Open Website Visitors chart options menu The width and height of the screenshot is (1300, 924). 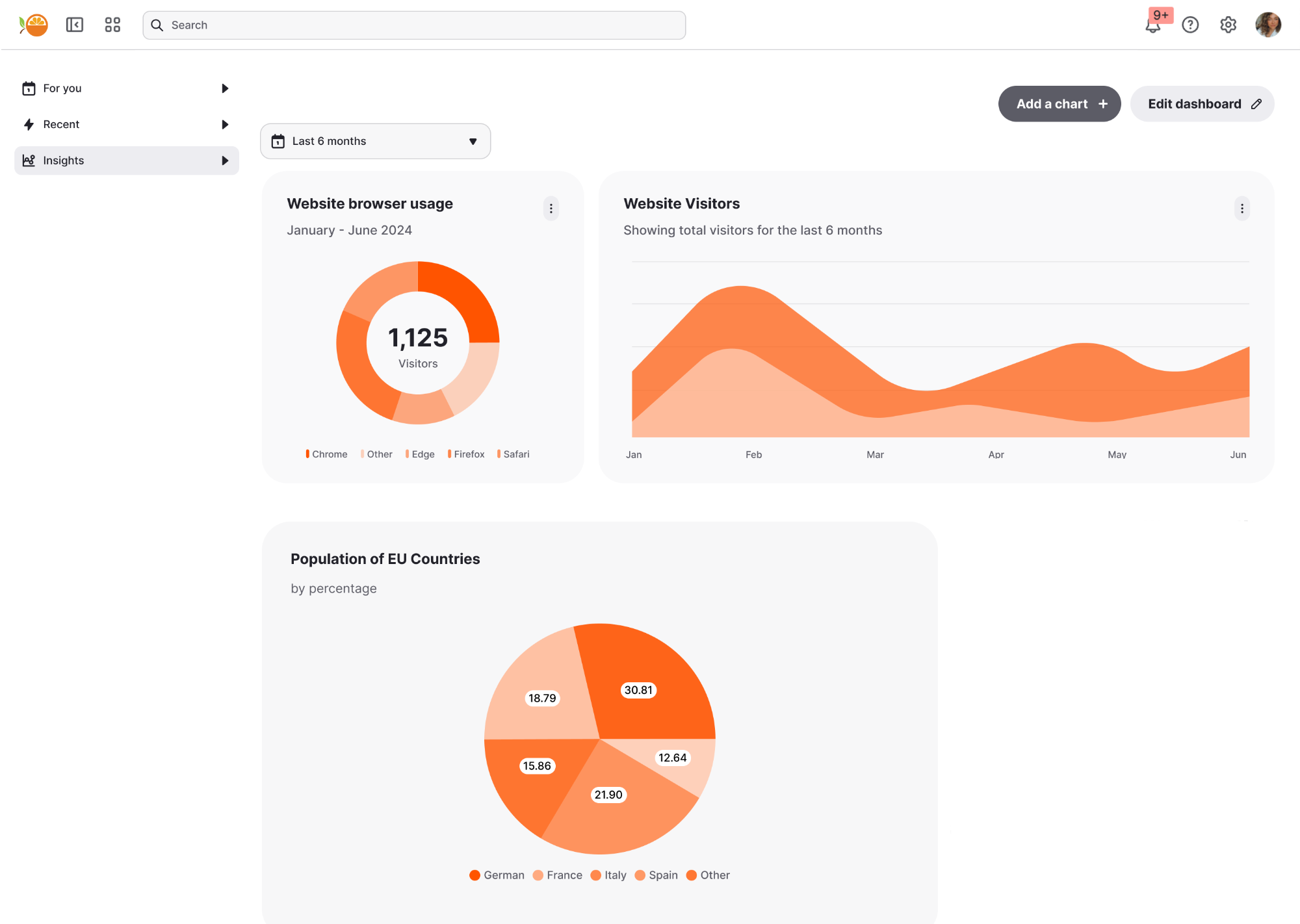click(x=1241, y=209)
